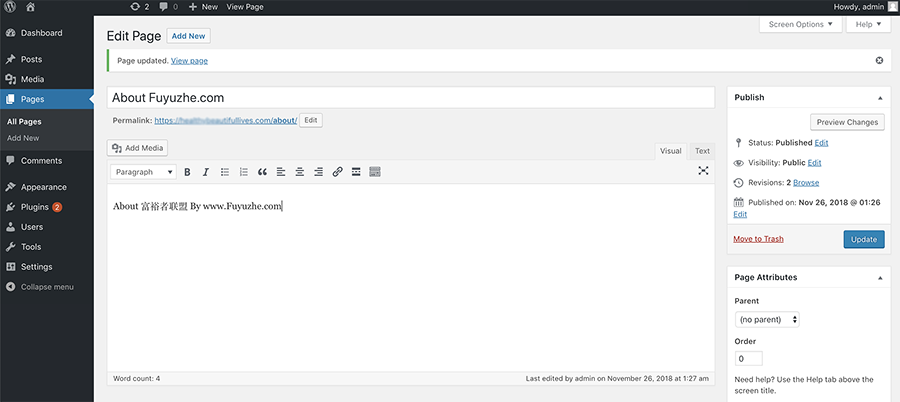Collapse the Publish panel

tap(880, 98)
